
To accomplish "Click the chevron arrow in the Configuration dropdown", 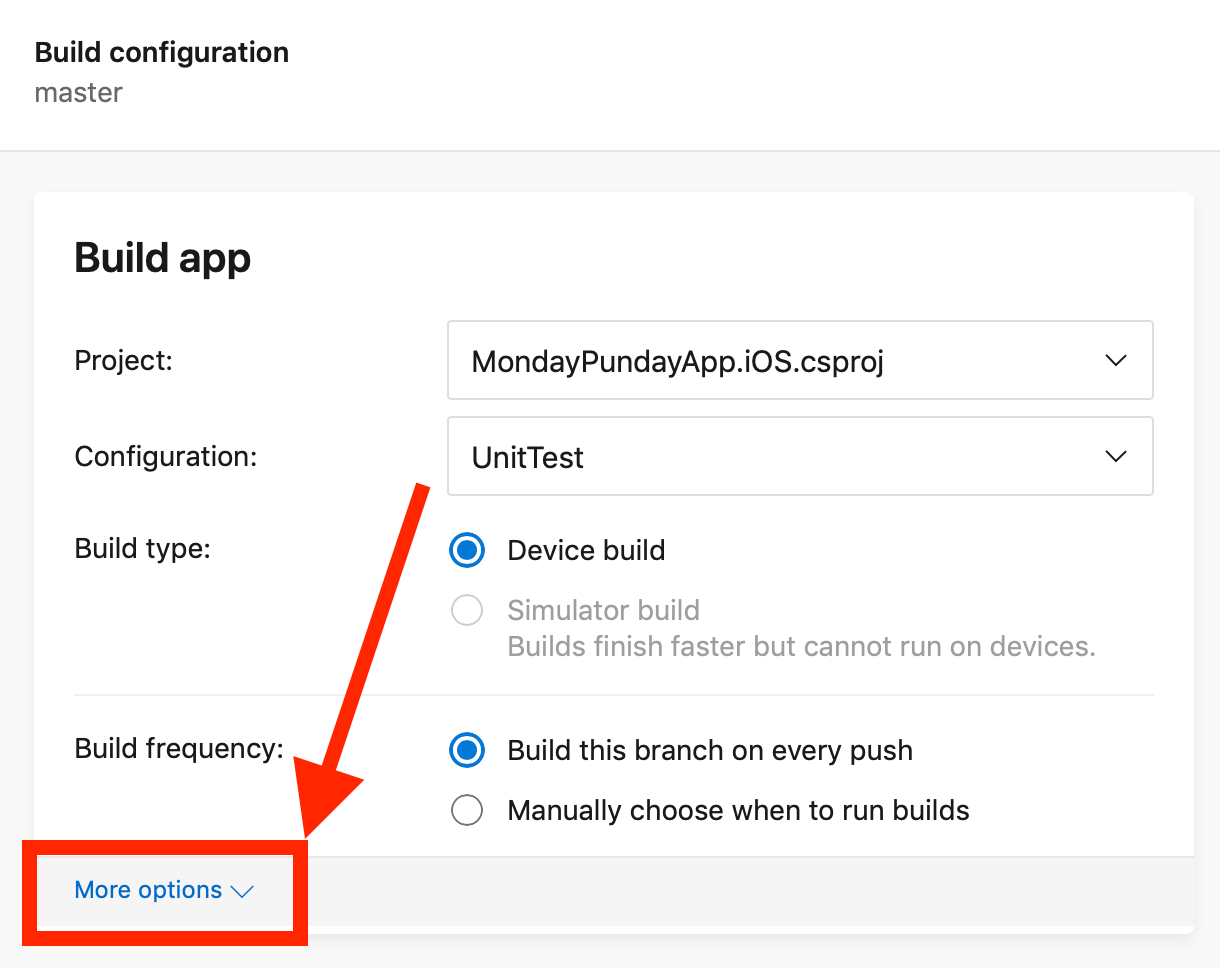I will (x=1116, y=456).
